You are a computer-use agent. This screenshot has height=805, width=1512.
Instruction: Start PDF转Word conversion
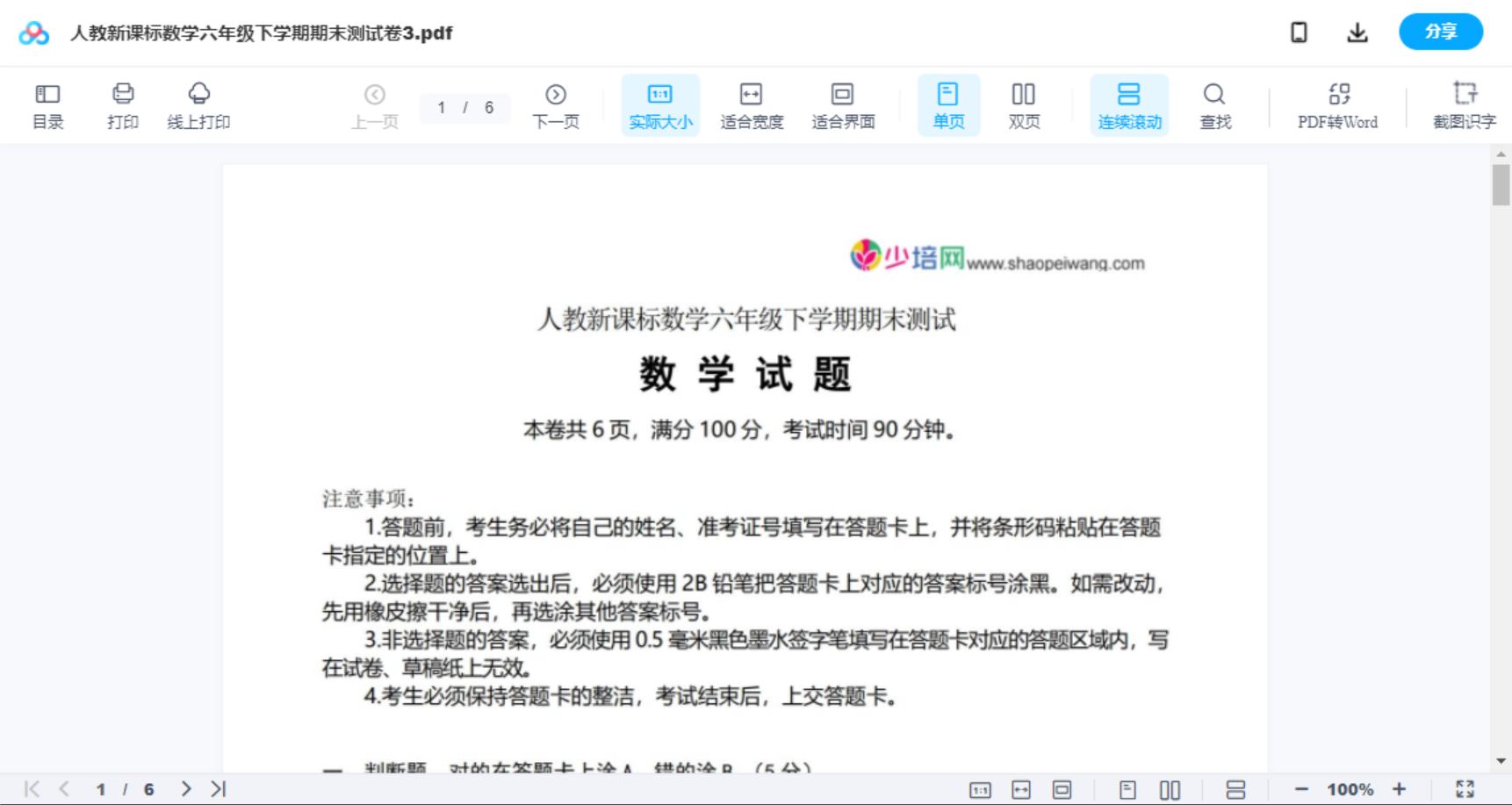pos(1336,104)
